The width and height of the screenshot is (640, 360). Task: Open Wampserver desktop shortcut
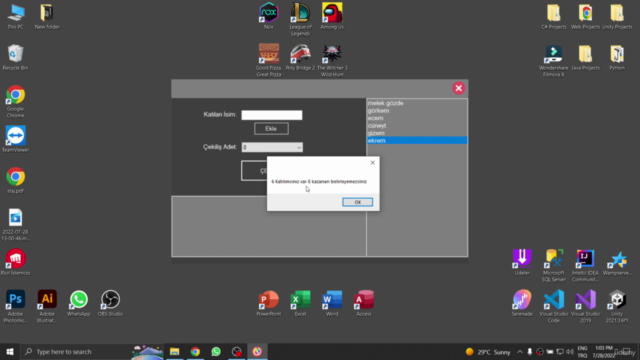pyautogui.click(x=617, y=262)
